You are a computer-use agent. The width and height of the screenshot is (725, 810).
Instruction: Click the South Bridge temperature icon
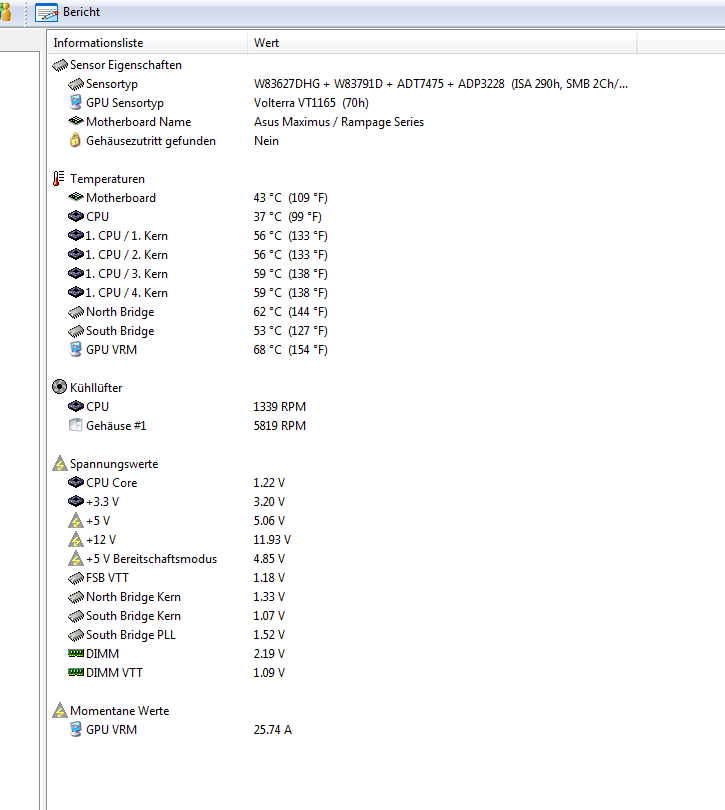point(76,331)
